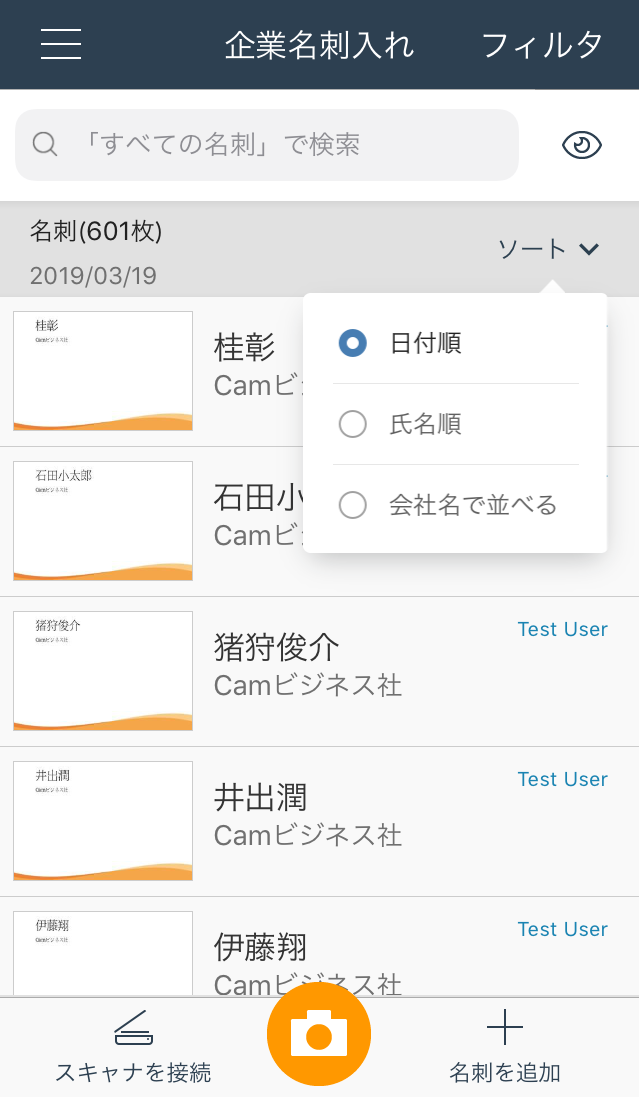Click the 企業名刺入れ title
The image size is (639, 1097).
pos(319,45)
